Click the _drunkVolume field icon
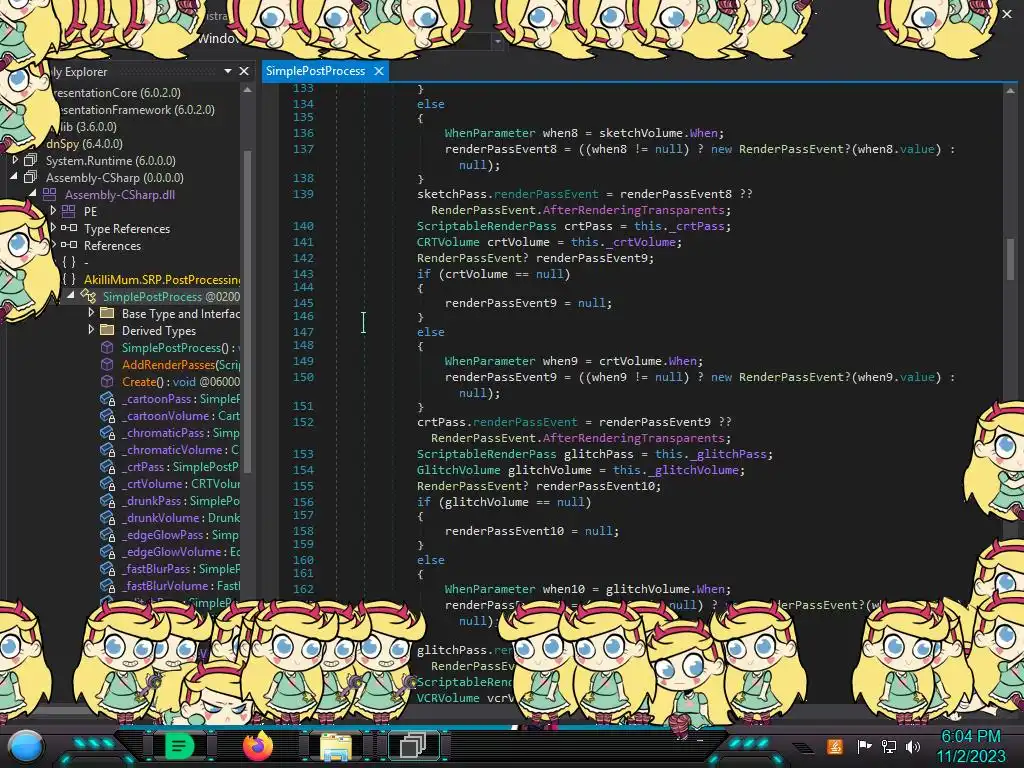Screen dimensions: 1024x768 point(107,518)
